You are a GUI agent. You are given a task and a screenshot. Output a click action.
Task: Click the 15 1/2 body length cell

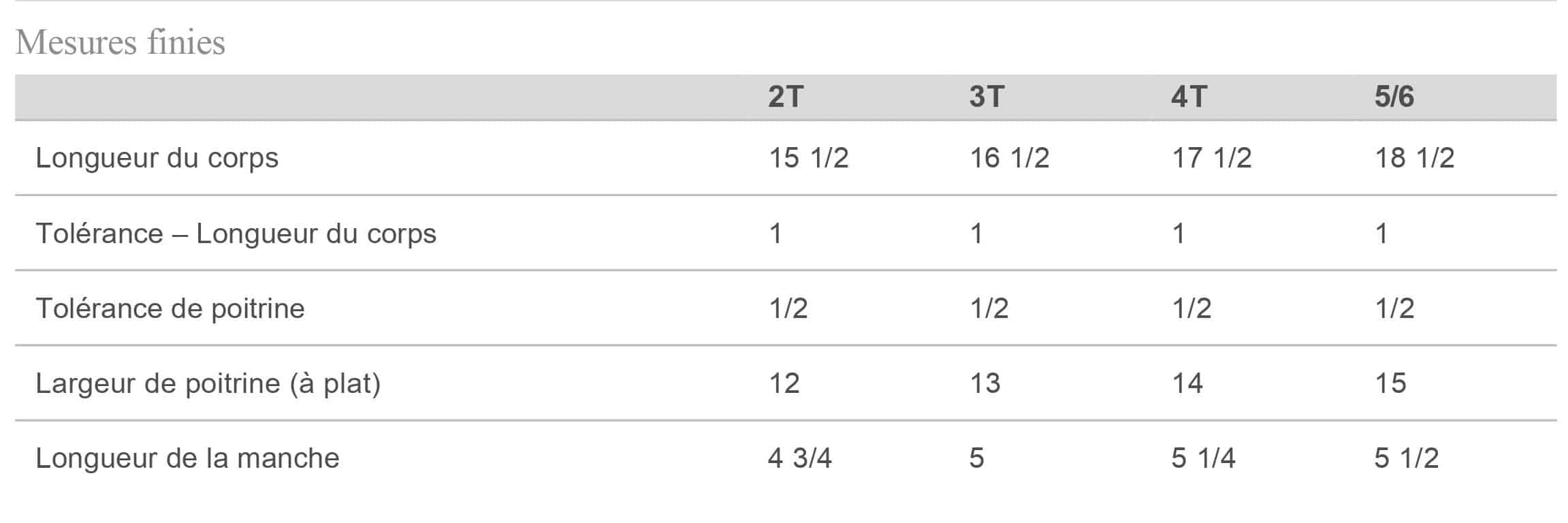pyautogui.click(x=808, y=158)
